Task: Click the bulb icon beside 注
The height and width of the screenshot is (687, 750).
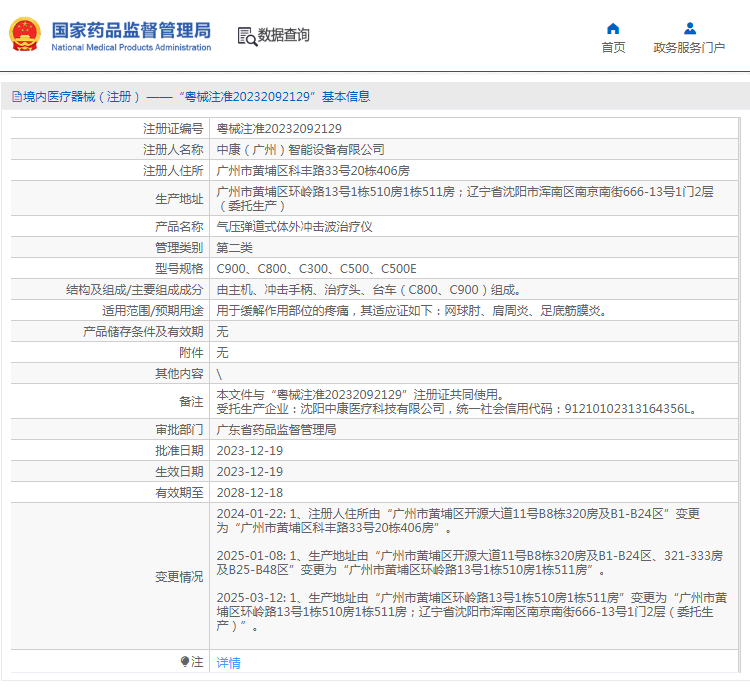Action: point(185,662)
